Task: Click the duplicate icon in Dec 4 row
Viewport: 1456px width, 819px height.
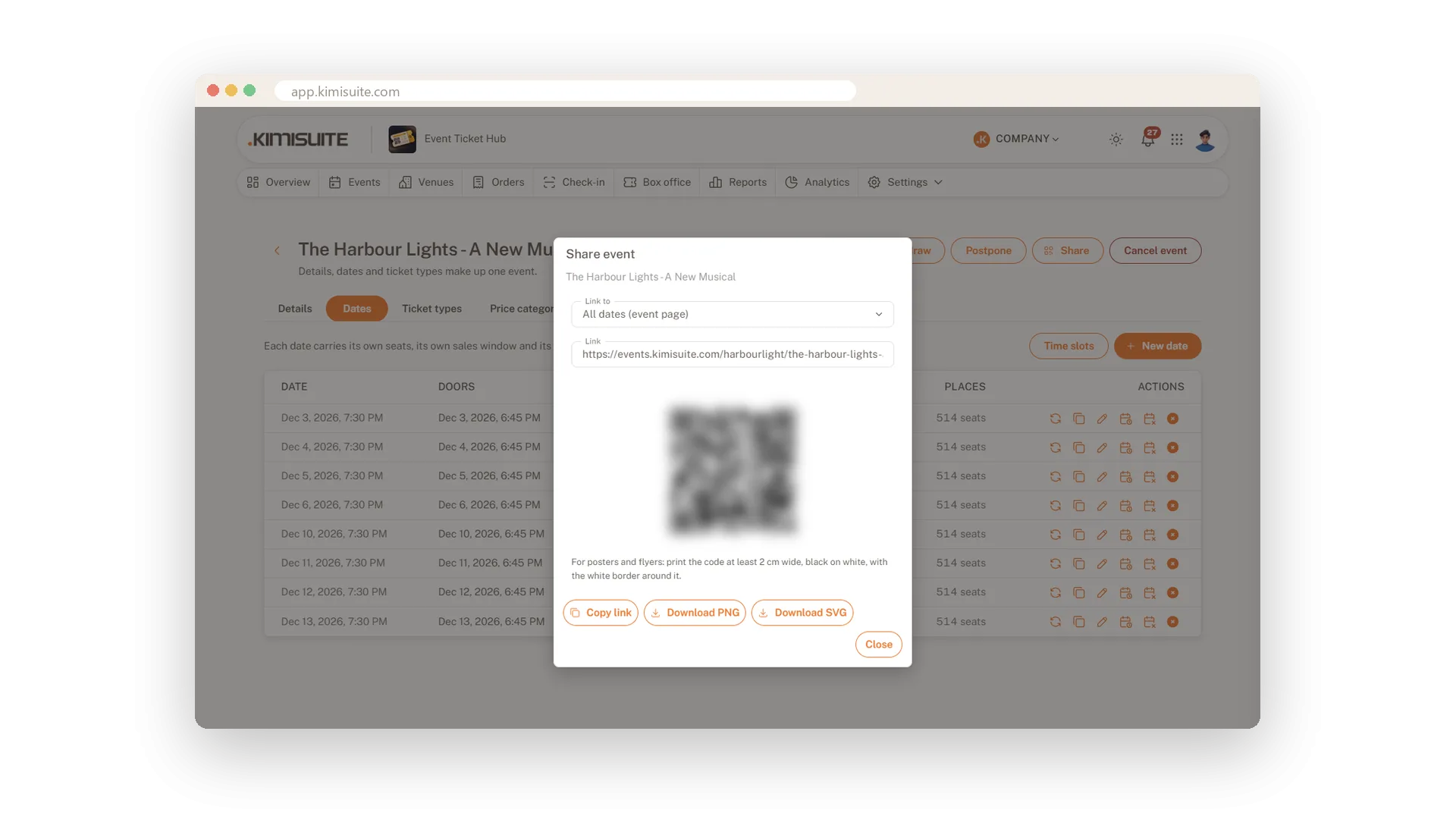Action: pyautogui.click(x=1078, y=447)
